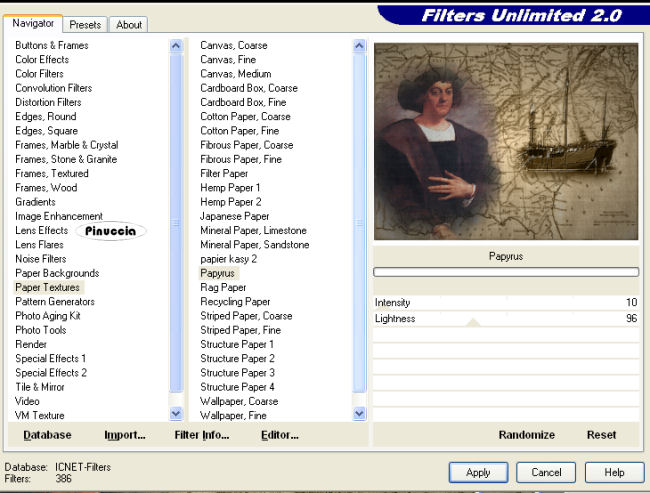Choose Hemp Paper 2 filter
The height and width of the screenshot is (493, 650).
click(x=230, y=202)
